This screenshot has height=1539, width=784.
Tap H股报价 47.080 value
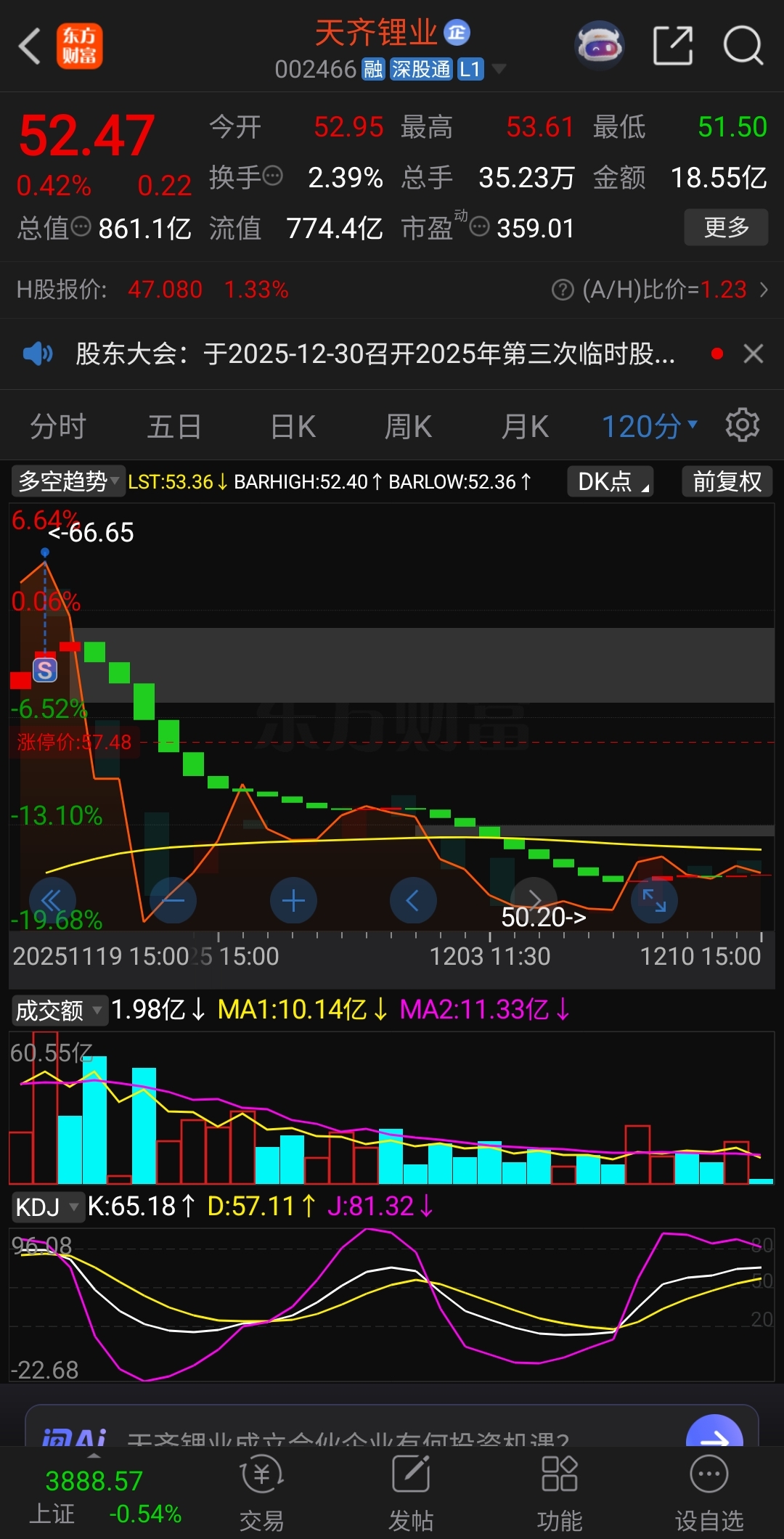tap(165, 290)
